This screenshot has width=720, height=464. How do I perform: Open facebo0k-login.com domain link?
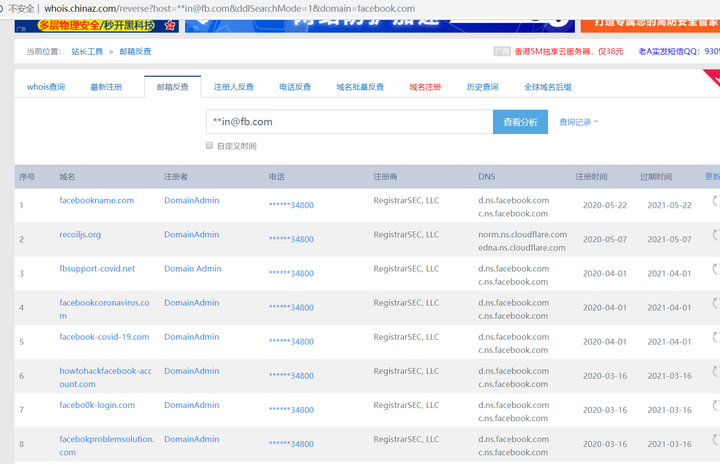click(x=97, y=405)
